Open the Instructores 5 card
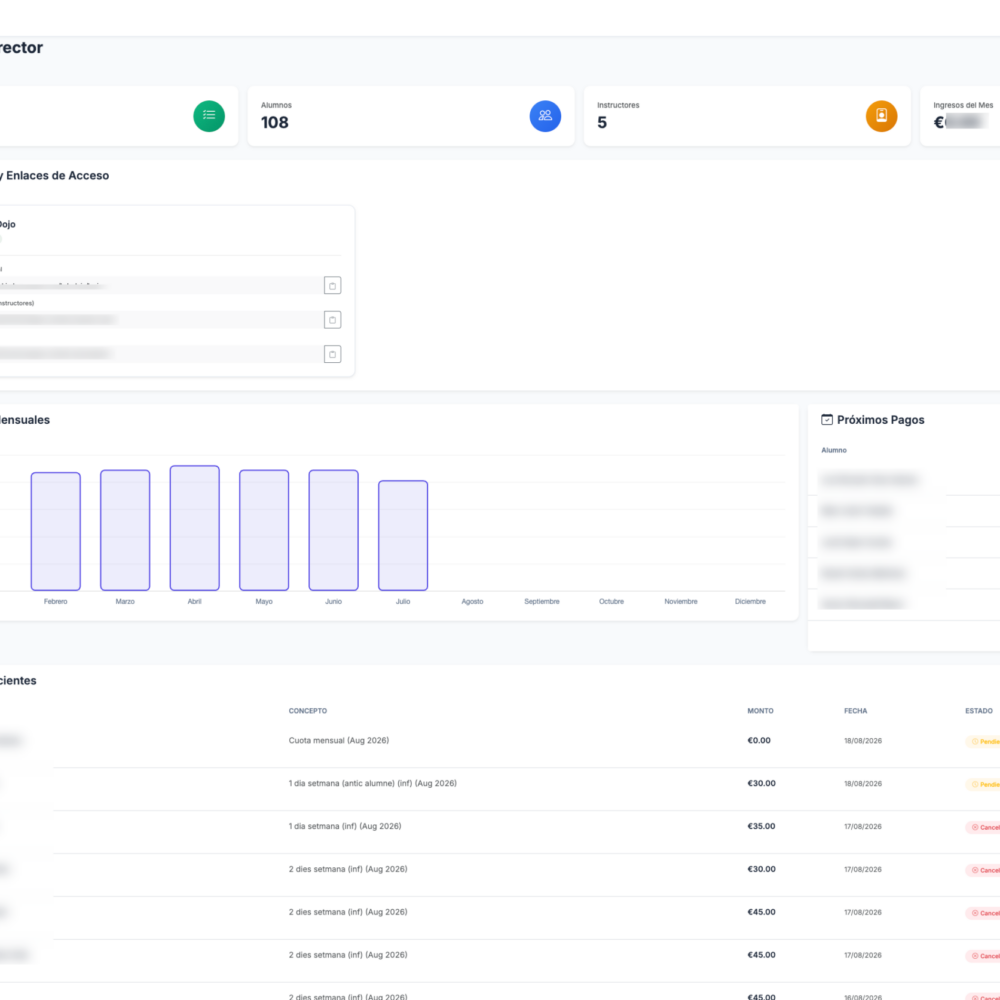This screenshot has width=1000, height=1000. tap(747, 116)
